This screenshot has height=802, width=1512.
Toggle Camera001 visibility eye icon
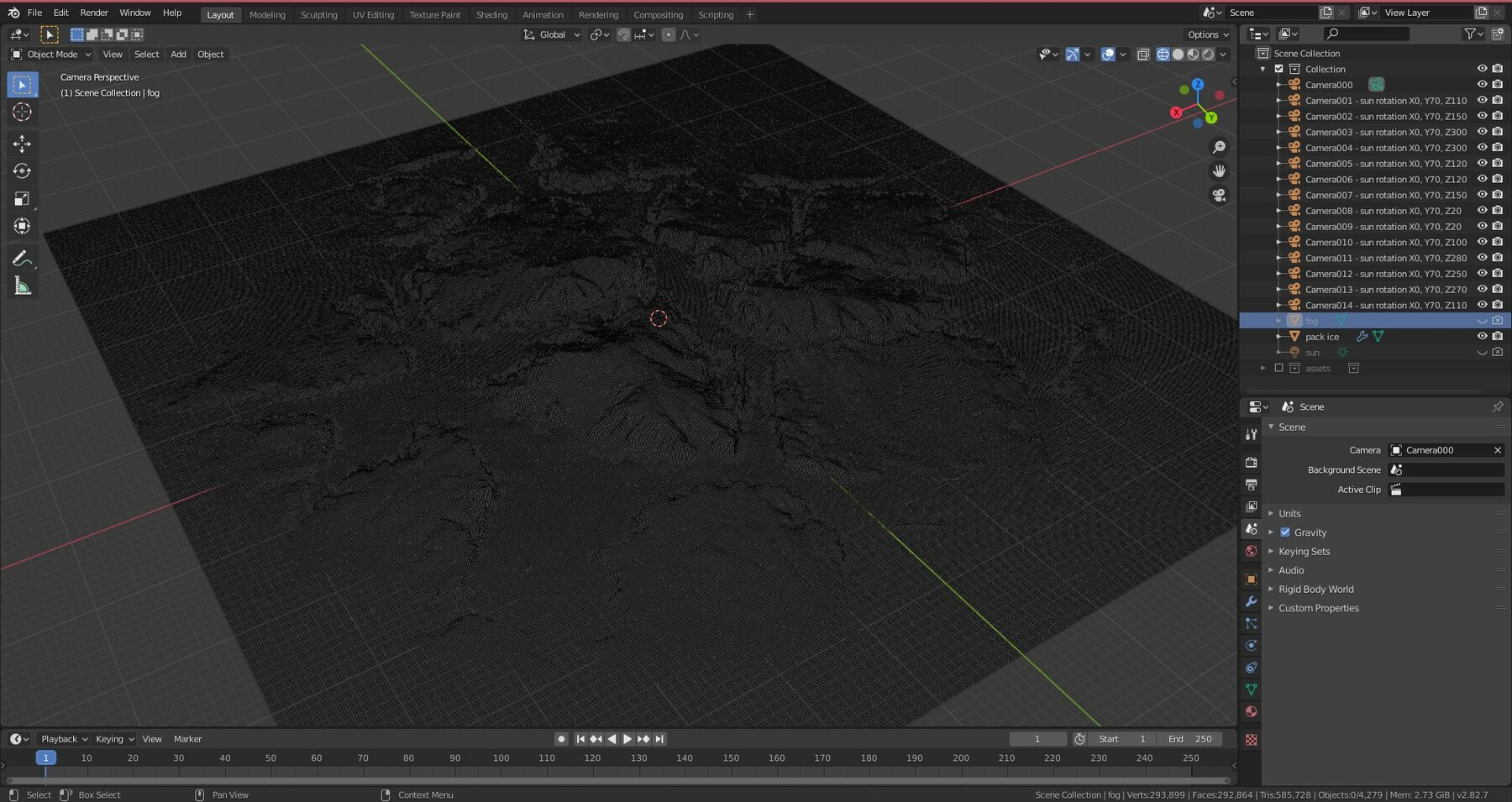(1482, 100)
